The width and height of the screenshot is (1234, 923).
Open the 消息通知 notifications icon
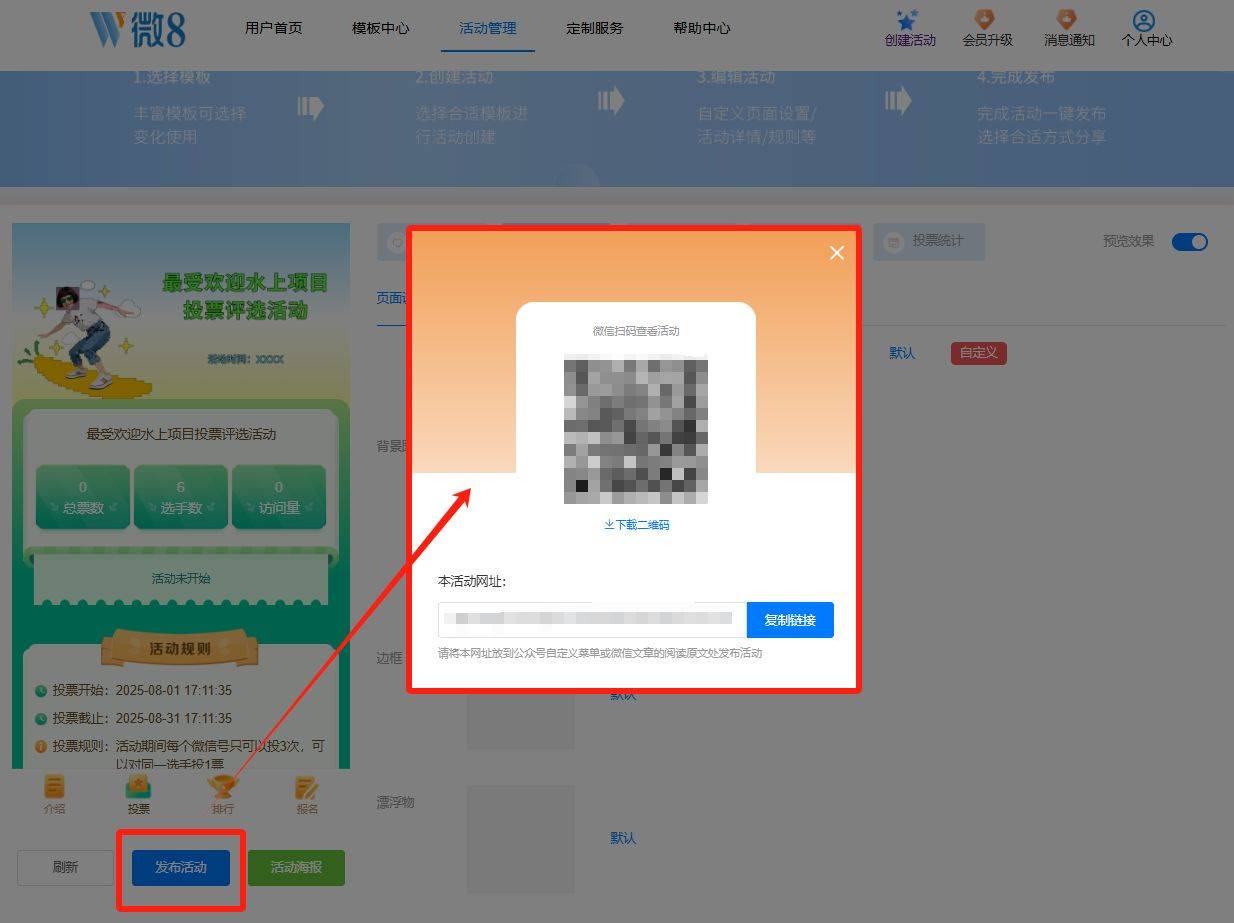coord(1067,20)
